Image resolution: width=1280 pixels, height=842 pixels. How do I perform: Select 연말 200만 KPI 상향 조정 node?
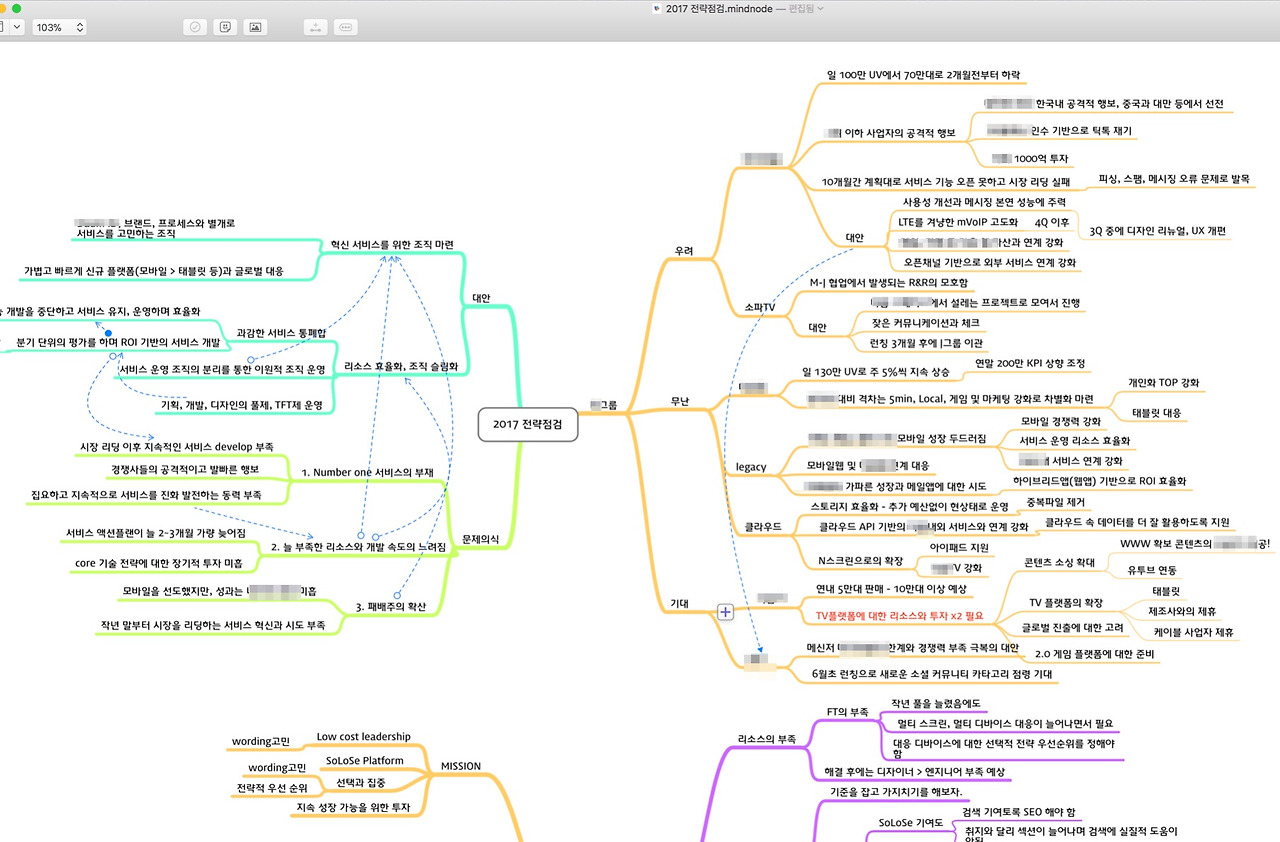click(1029, 363)
